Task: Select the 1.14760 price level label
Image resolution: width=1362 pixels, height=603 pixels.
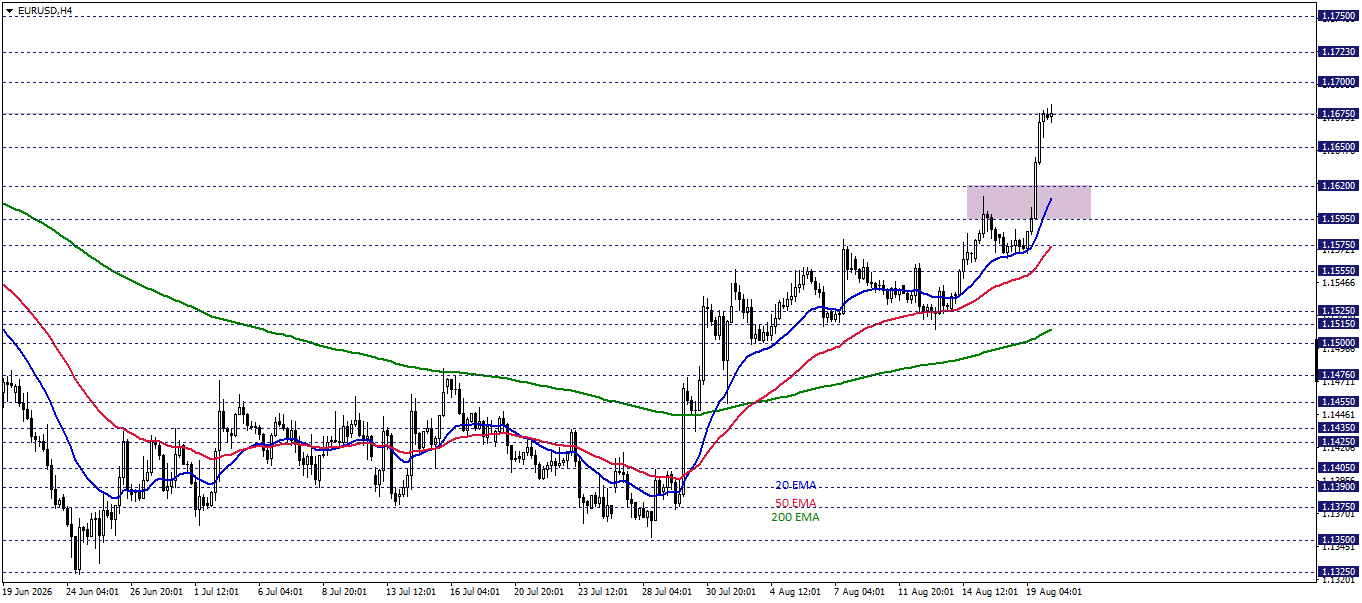Action: point(1338,374)
